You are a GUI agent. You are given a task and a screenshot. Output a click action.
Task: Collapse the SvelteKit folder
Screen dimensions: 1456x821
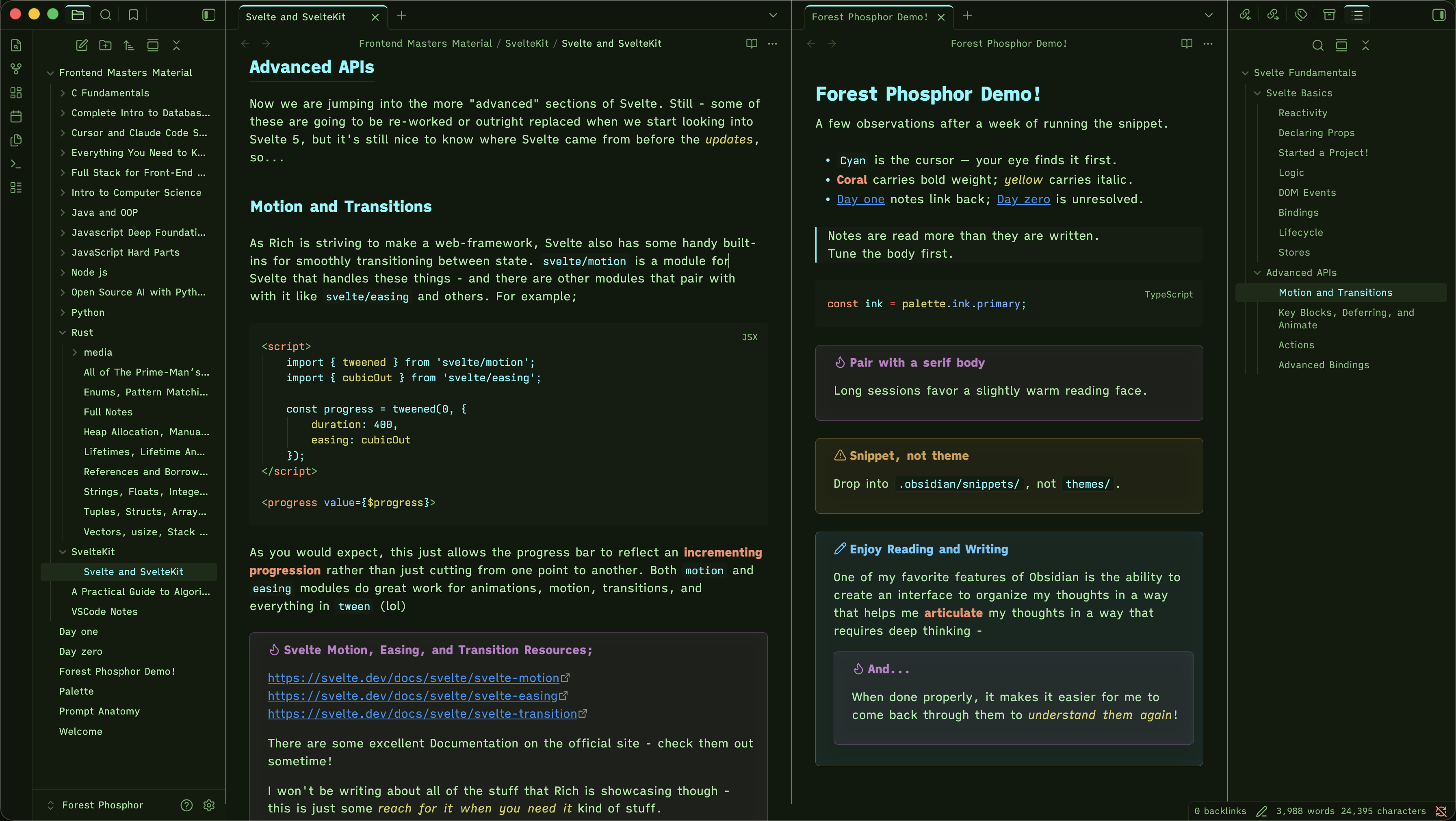[63, 552]
